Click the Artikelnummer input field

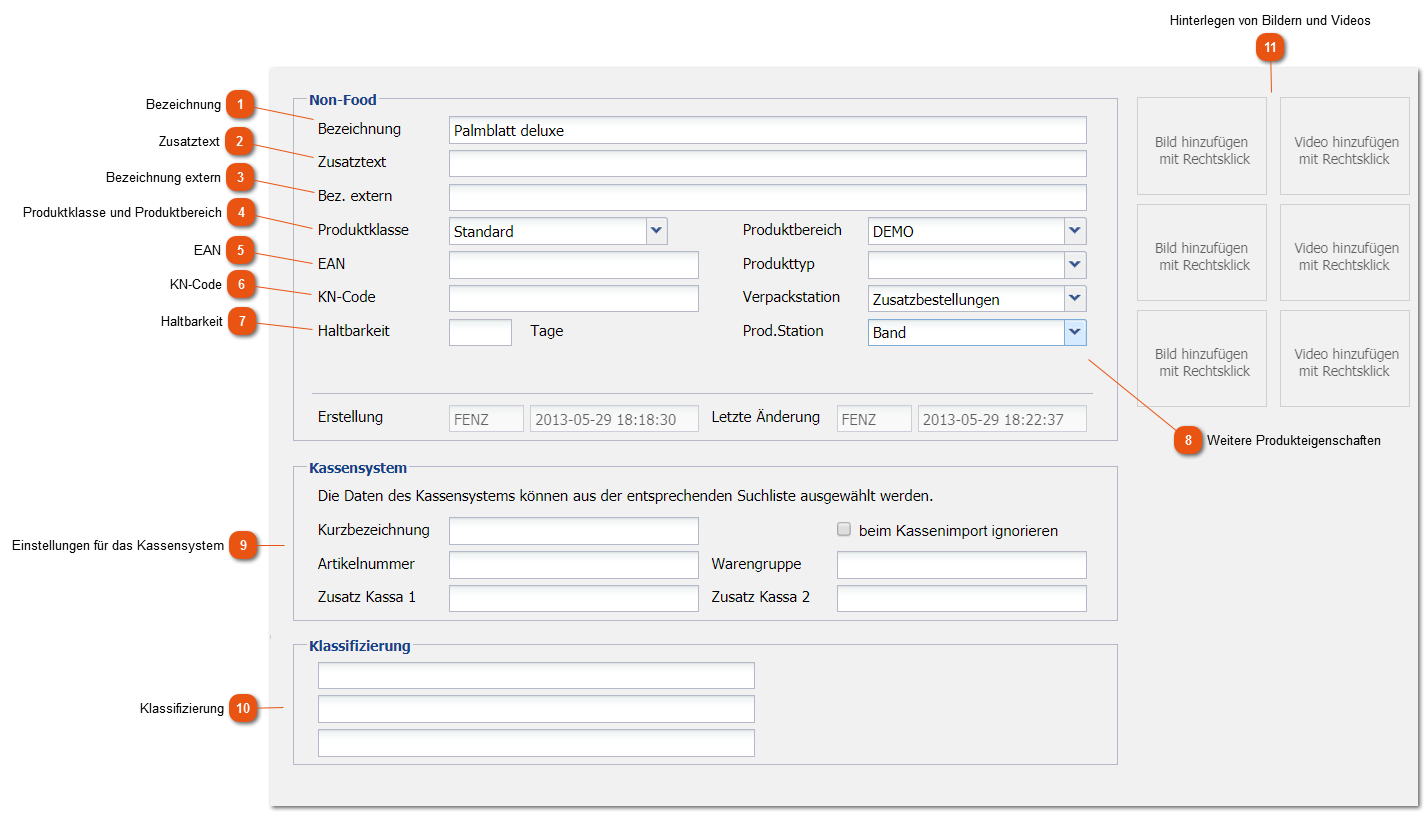(x=574, y=565)
